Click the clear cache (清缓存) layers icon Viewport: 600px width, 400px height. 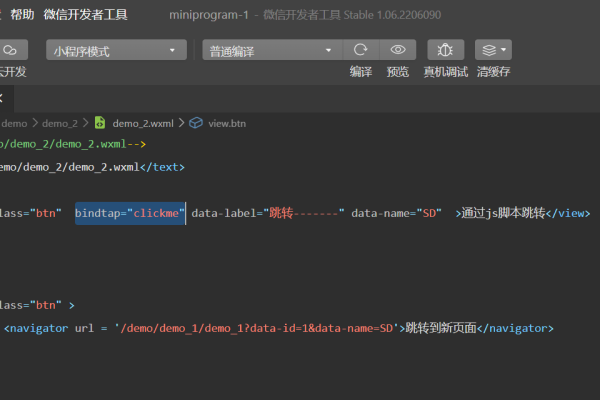tap(487, 50)
